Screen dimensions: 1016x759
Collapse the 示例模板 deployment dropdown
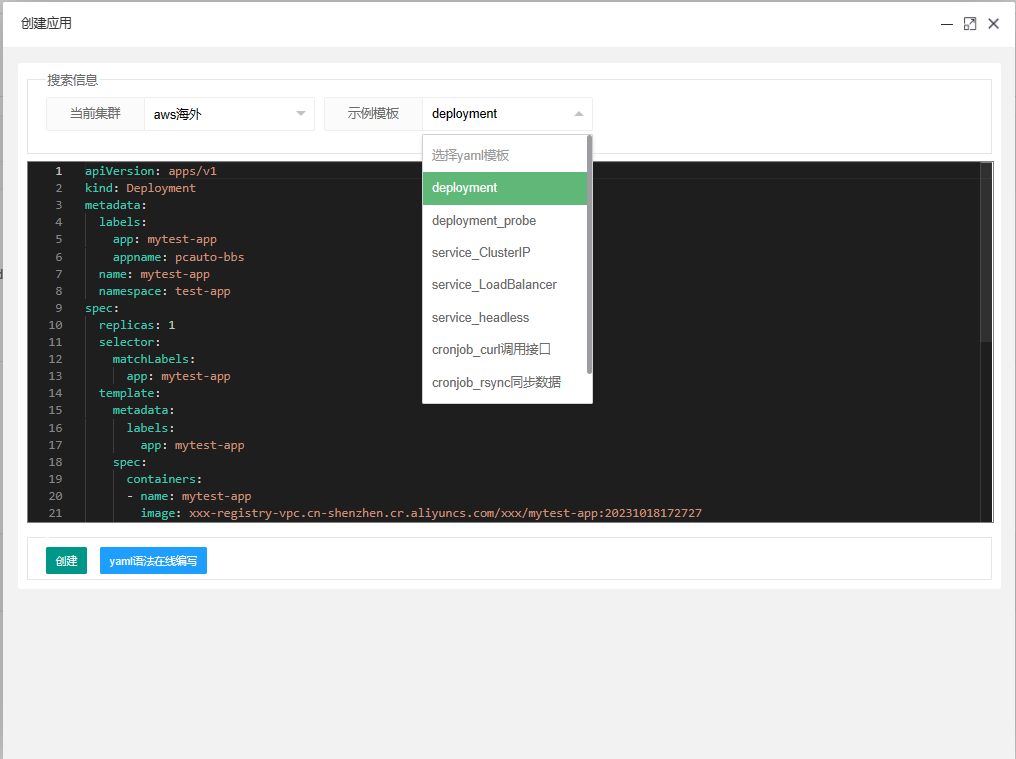(507, 114)
